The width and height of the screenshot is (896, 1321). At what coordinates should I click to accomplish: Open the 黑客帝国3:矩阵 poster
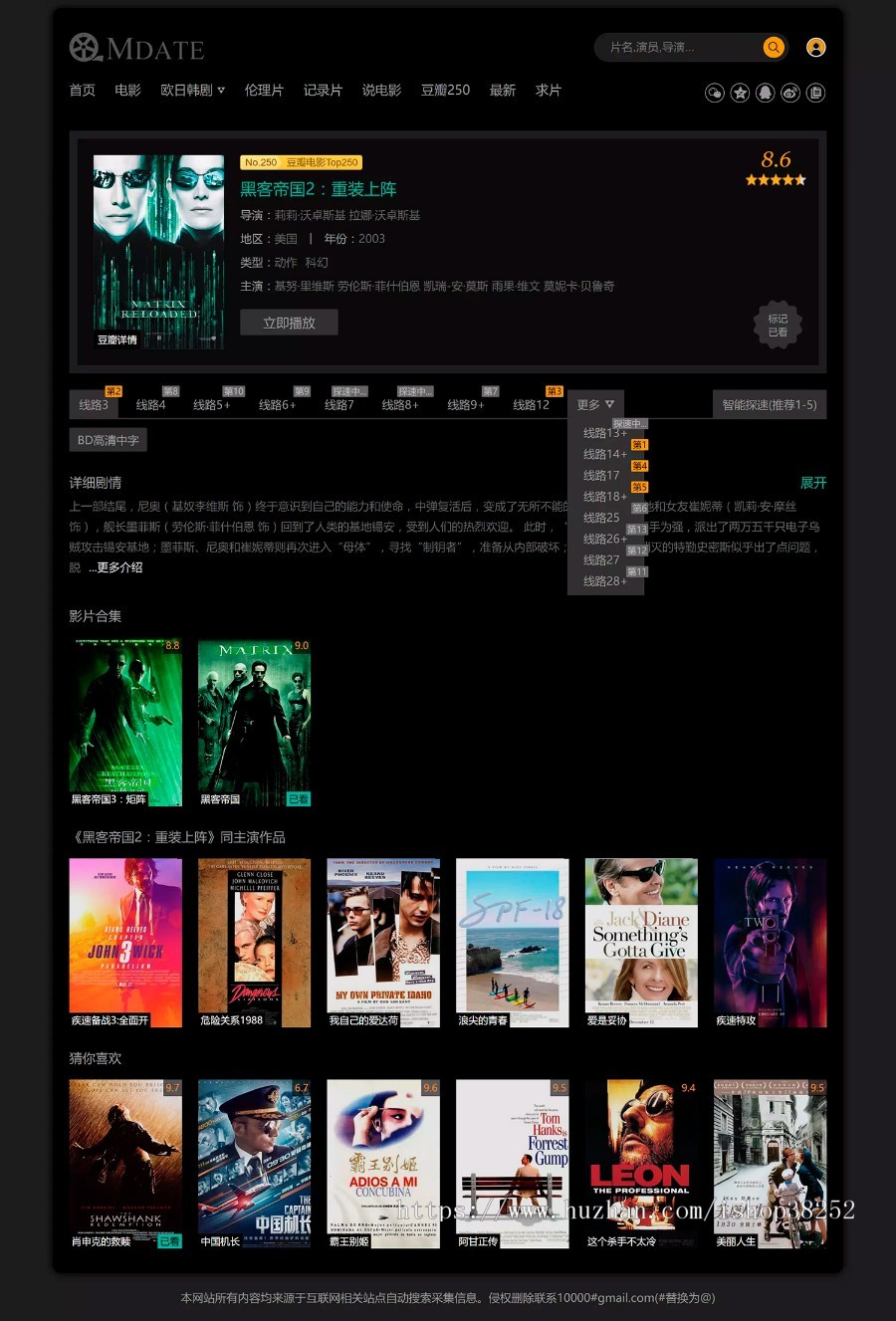pyautogui.click(x=125, y=723)
